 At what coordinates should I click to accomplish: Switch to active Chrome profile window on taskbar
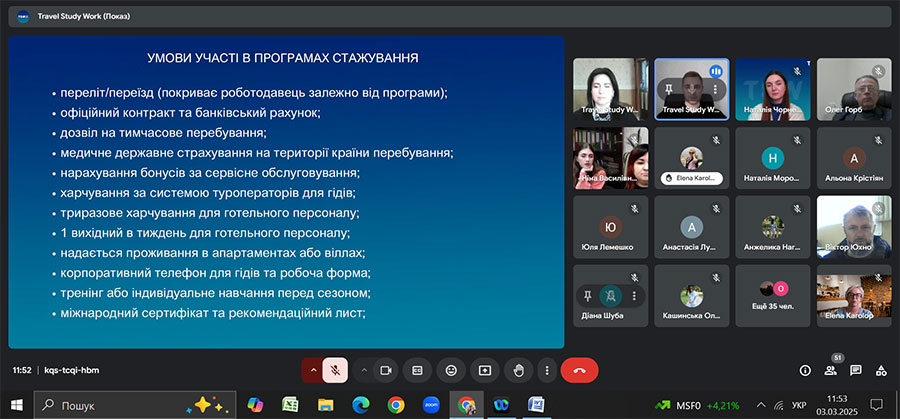point(466,405)
